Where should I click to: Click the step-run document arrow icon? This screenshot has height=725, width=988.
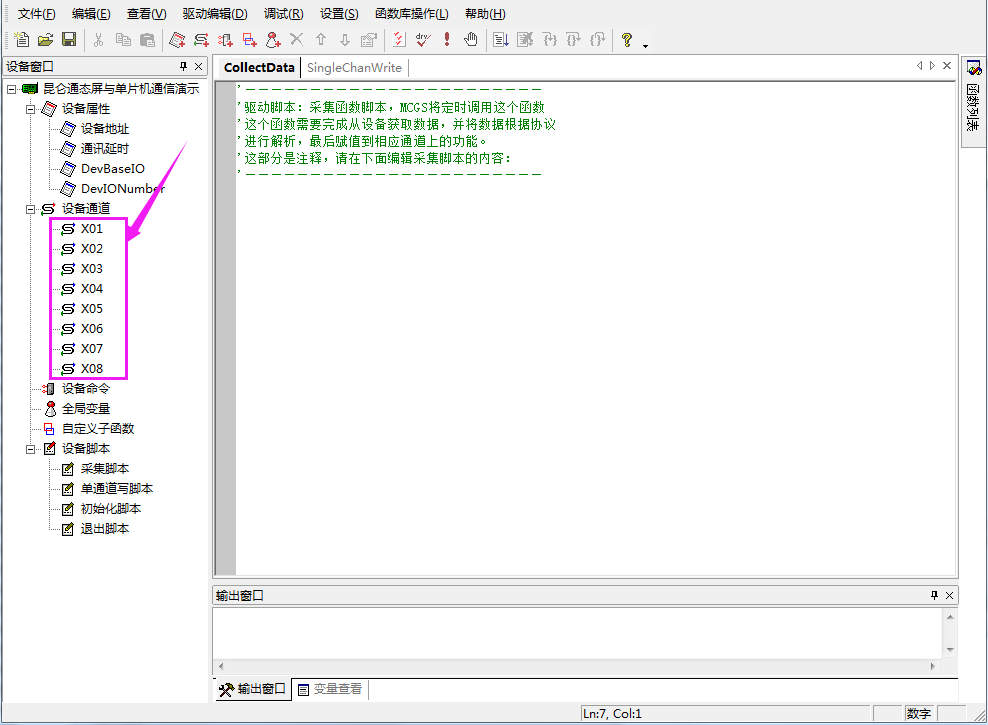pyautogui.click(x=501, y=40)
